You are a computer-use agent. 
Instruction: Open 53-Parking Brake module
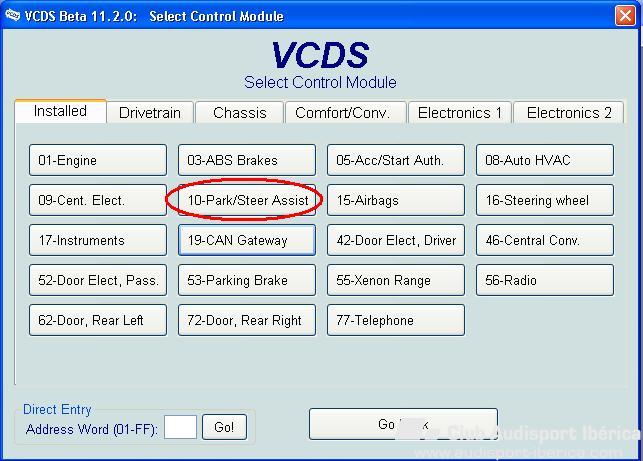point(247,280)
